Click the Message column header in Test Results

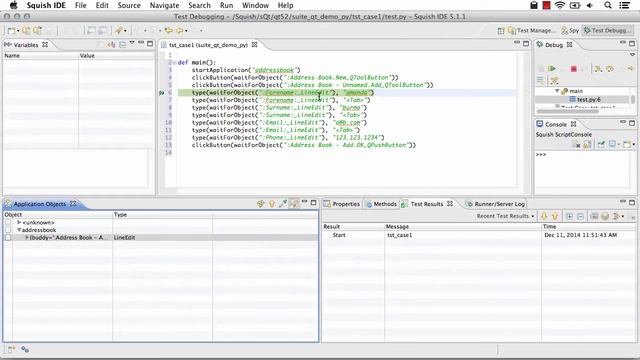(x=463, y=227)
